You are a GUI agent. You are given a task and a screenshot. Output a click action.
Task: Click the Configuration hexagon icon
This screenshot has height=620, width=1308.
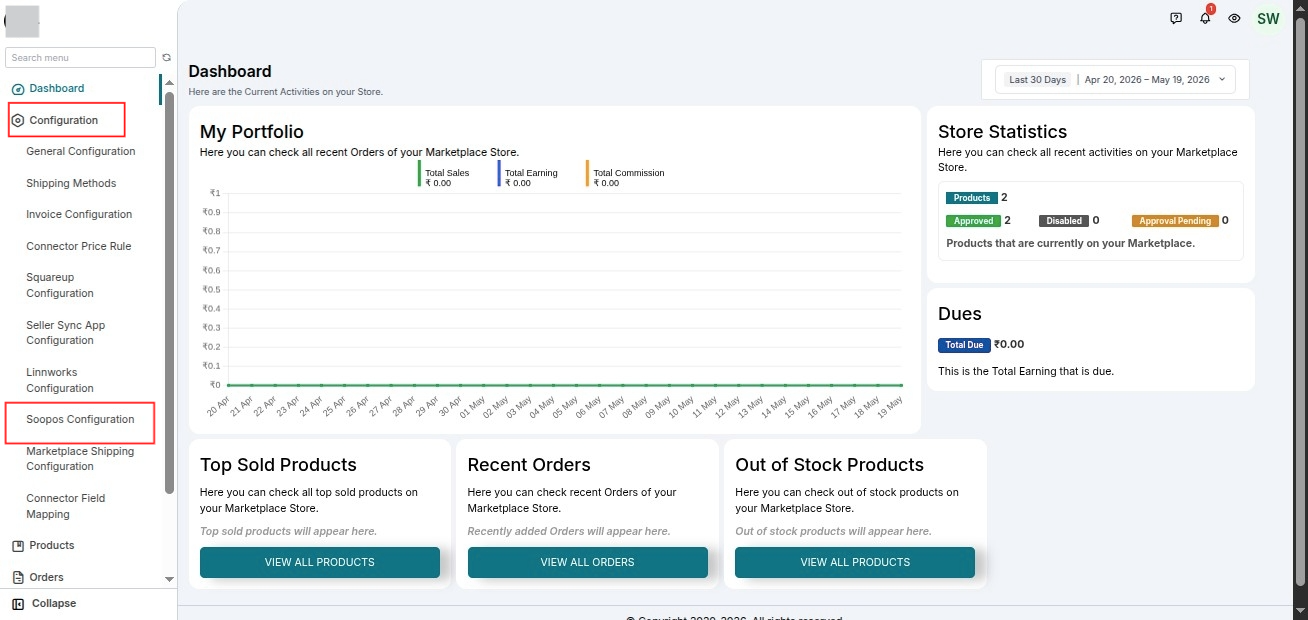pos(17,121)
